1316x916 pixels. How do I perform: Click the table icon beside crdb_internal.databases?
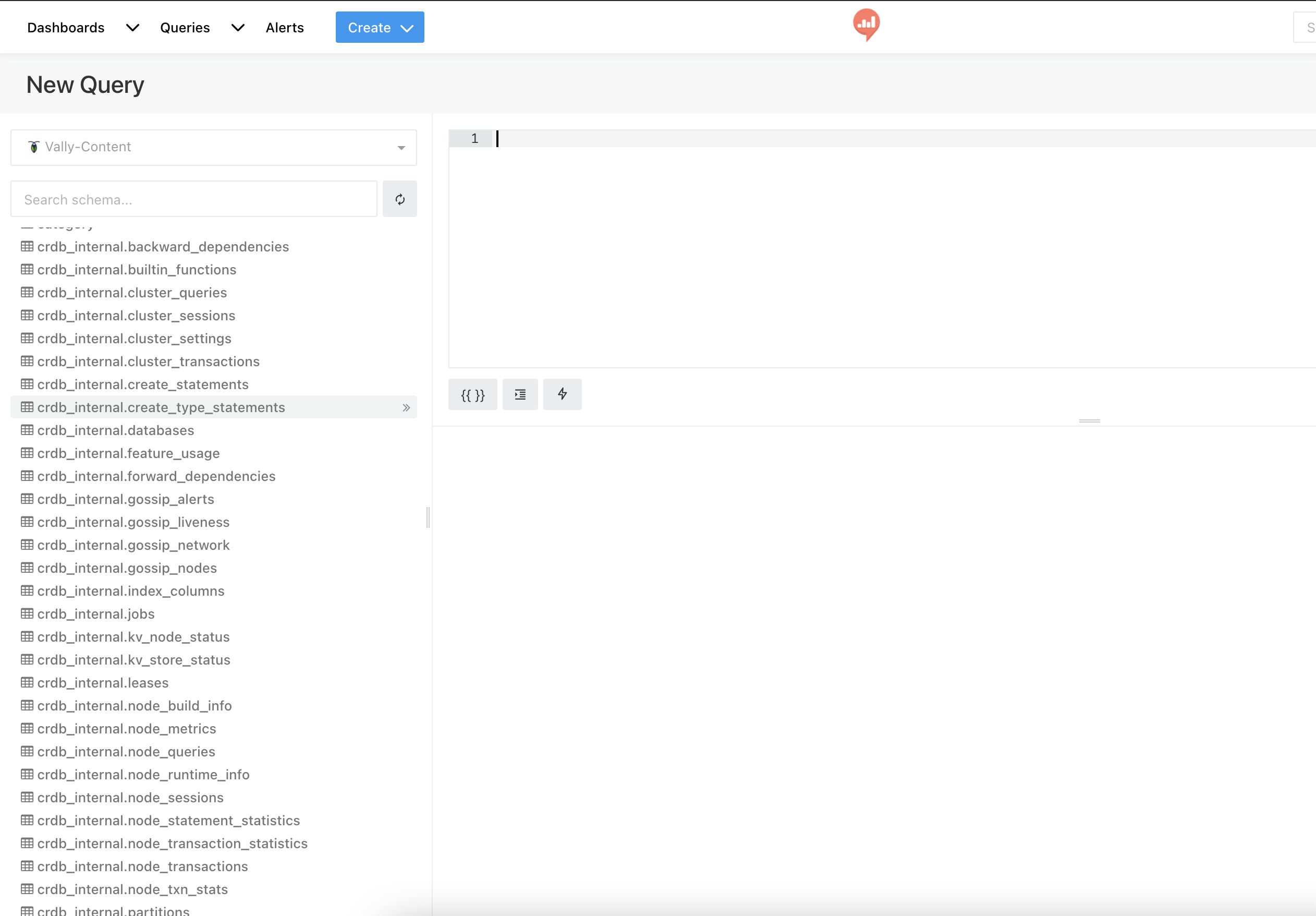point(27,430)
